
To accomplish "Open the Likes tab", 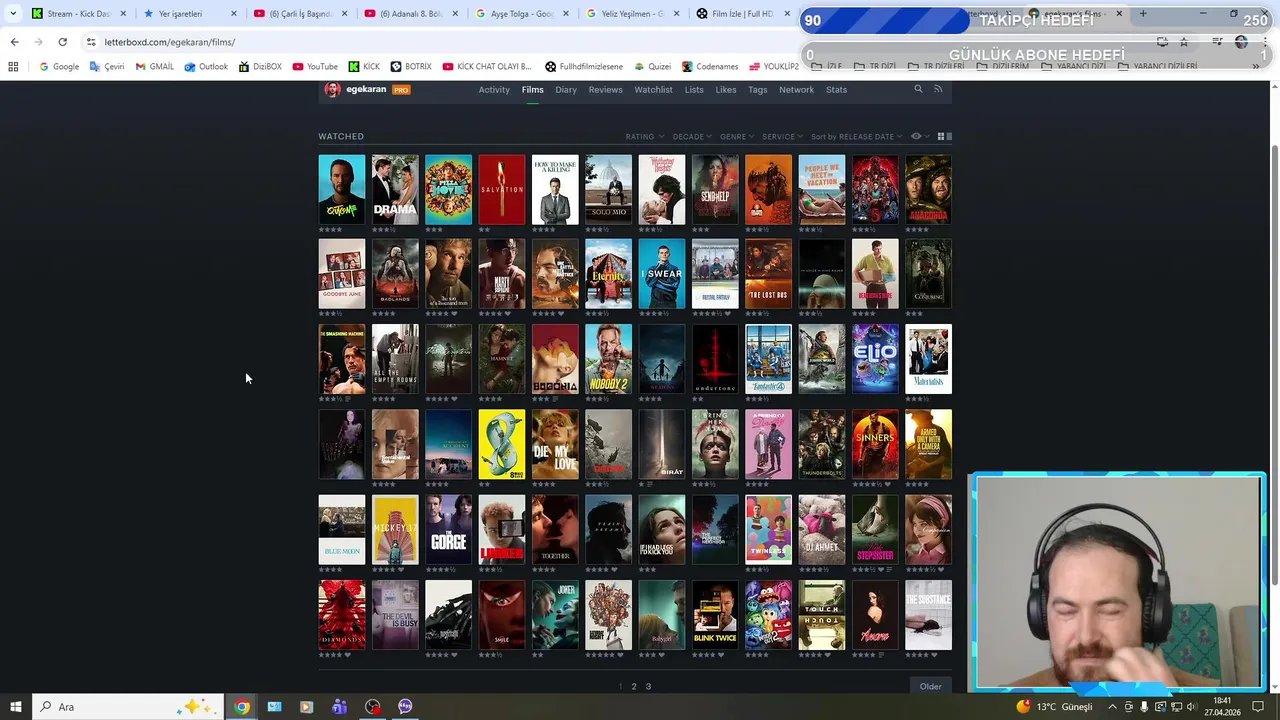I will click(x=726, y=90).
